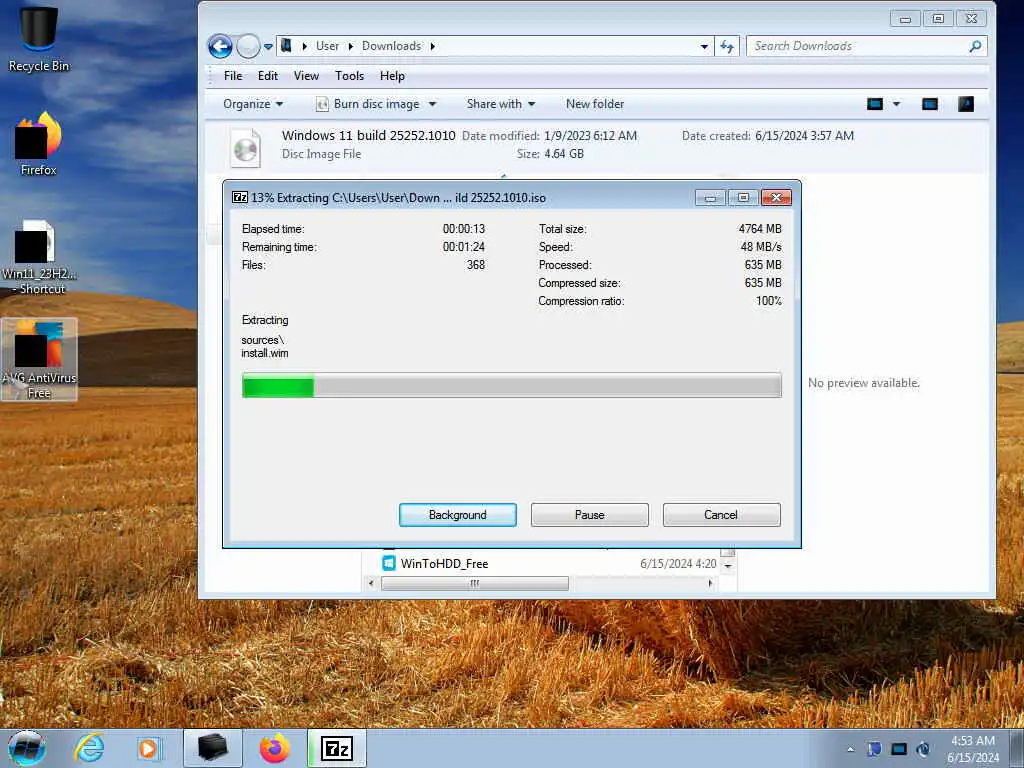Open the Recycle Bin desktop icon

(x=38, y=39)
